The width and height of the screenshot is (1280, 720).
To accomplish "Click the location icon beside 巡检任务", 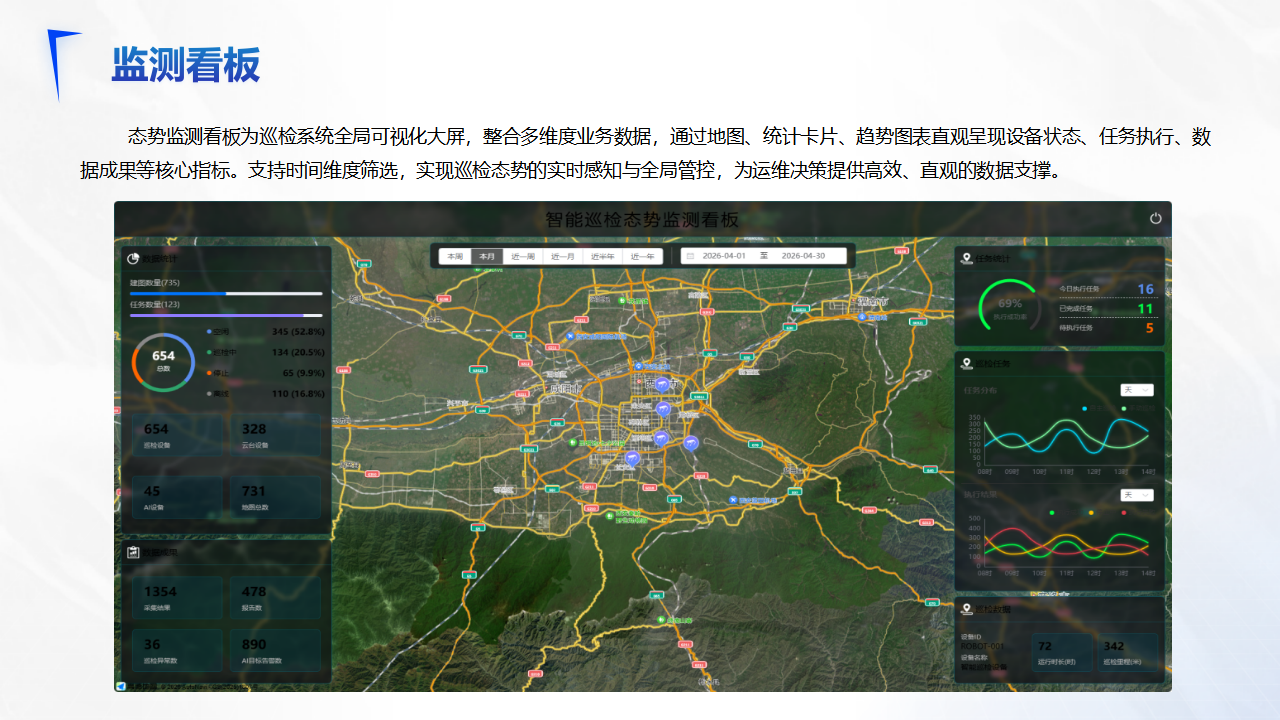I will pos(966,363).
